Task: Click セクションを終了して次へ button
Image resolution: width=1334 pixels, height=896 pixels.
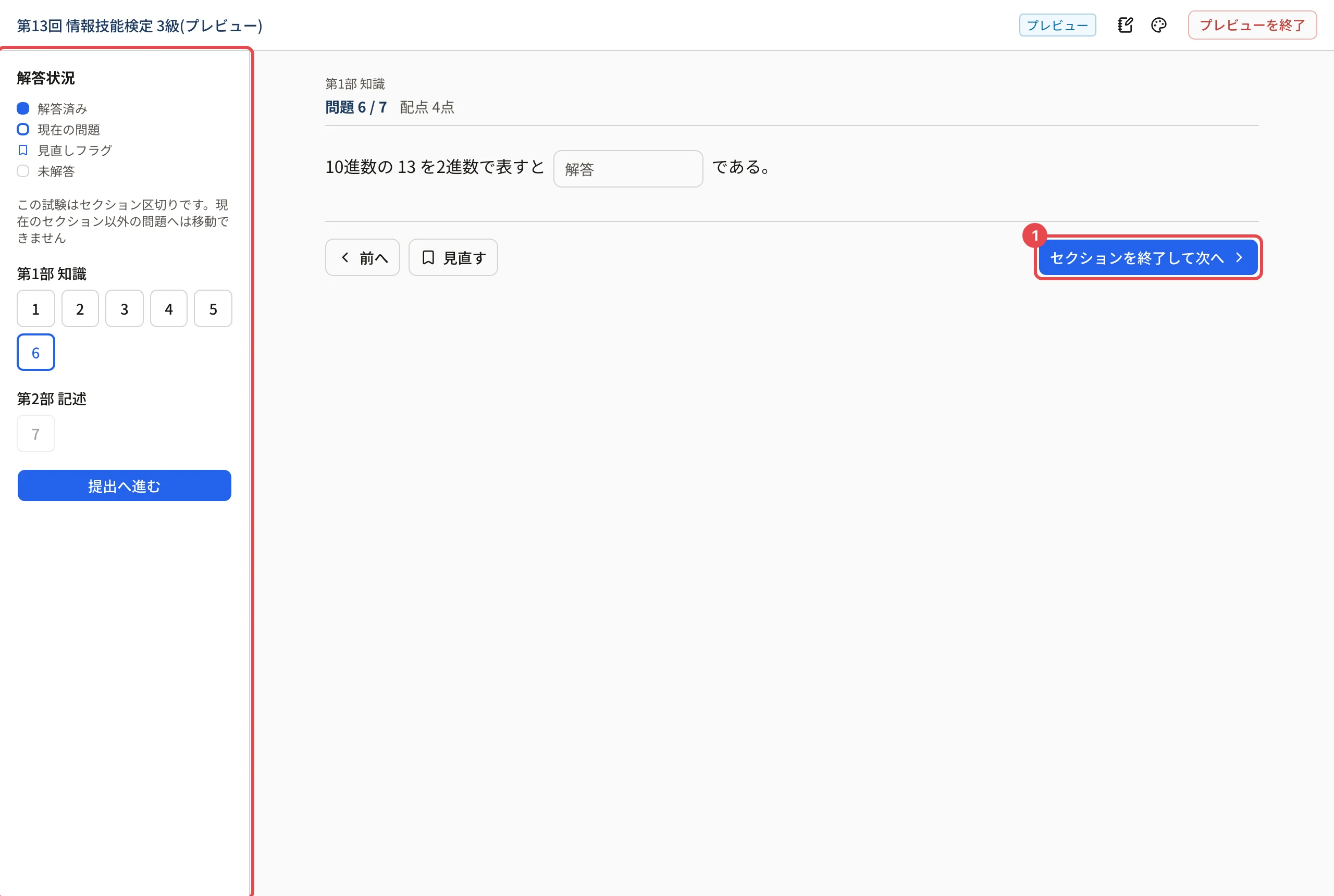Action: coord(1147,258)
